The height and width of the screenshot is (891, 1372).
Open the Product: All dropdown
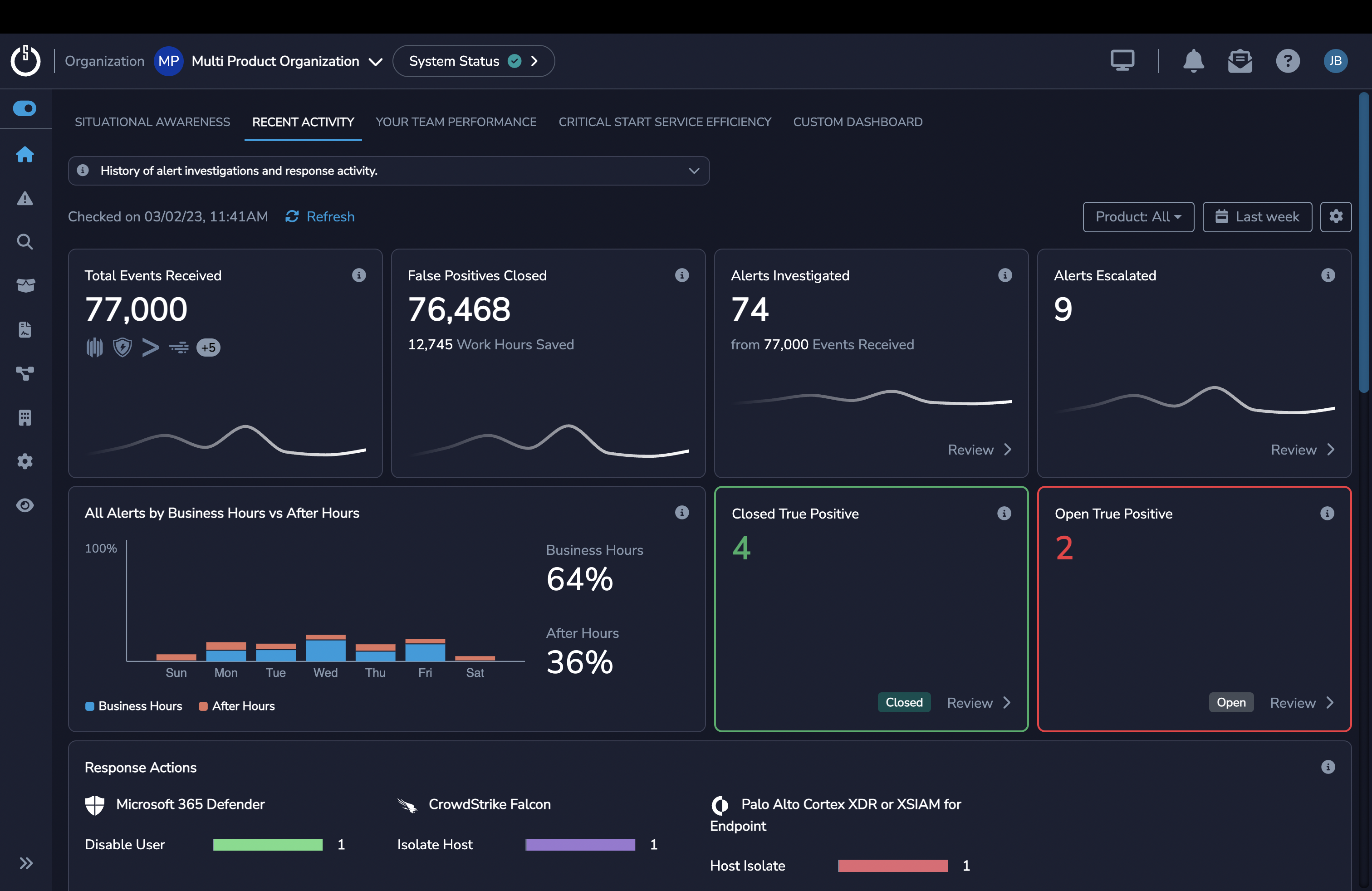(1138, 217)
